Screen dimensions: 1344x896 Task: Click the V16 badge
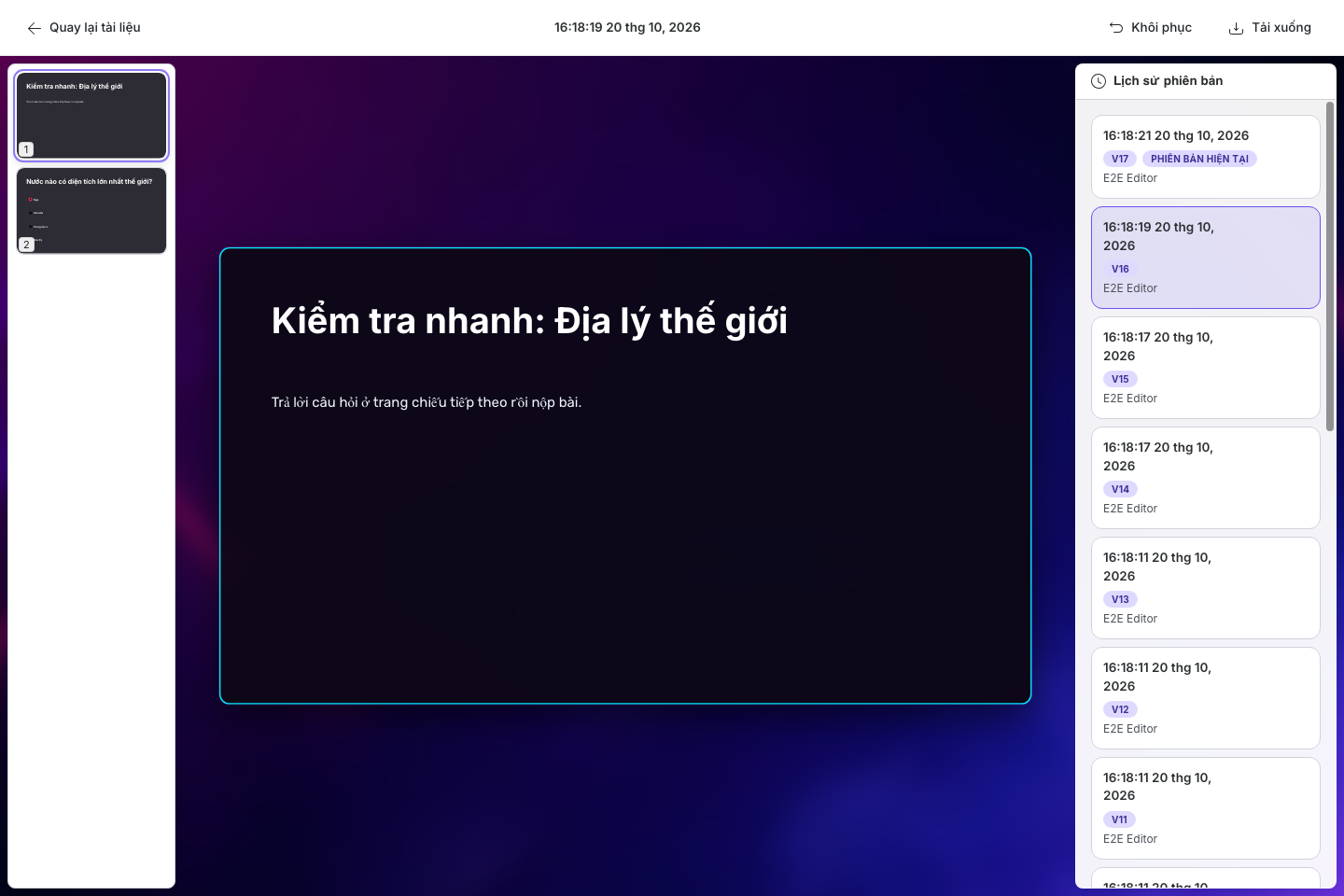coord(1120,269)
